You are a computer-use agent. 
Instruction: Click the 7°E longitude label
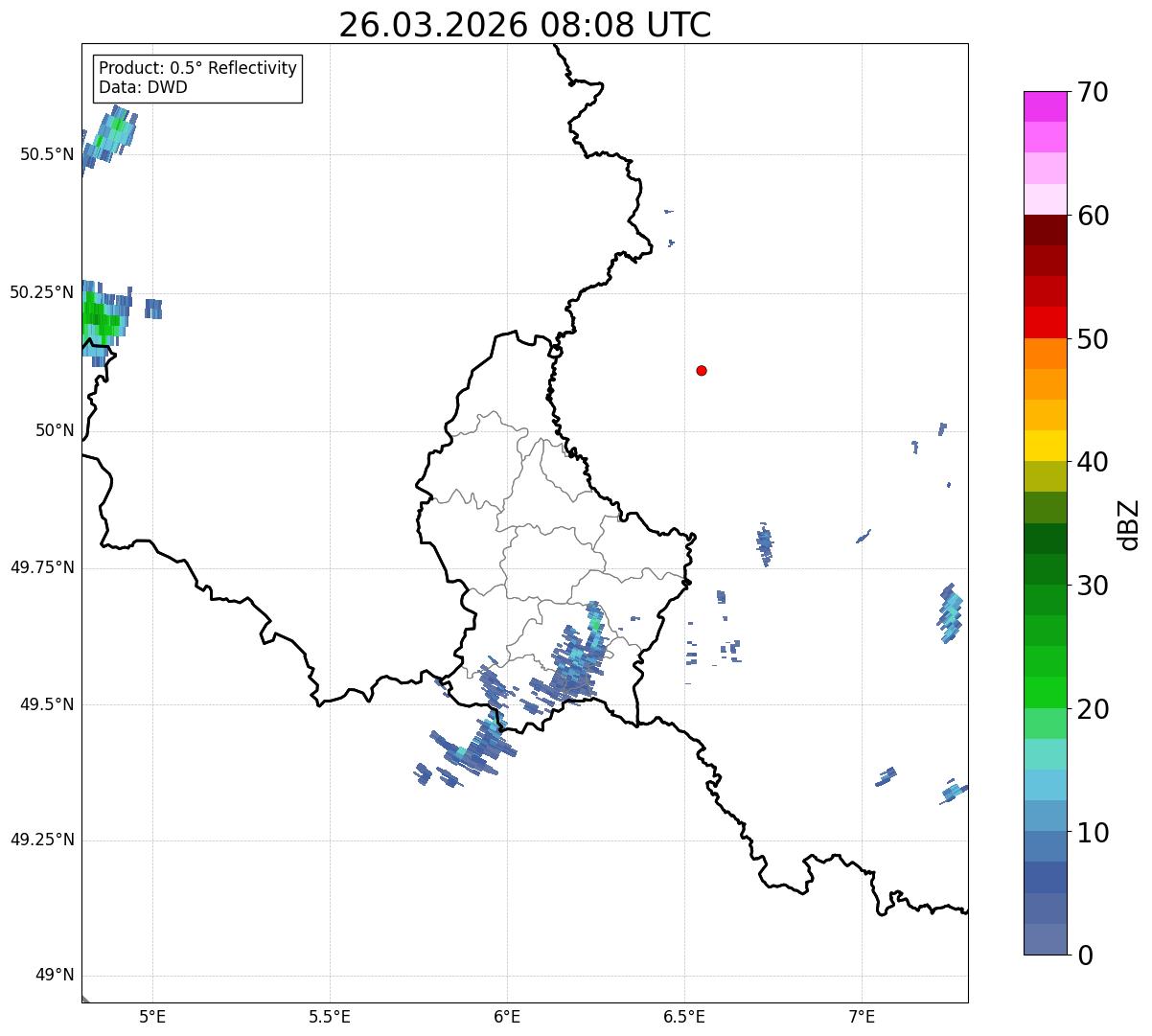click(x=862, y=1016)
